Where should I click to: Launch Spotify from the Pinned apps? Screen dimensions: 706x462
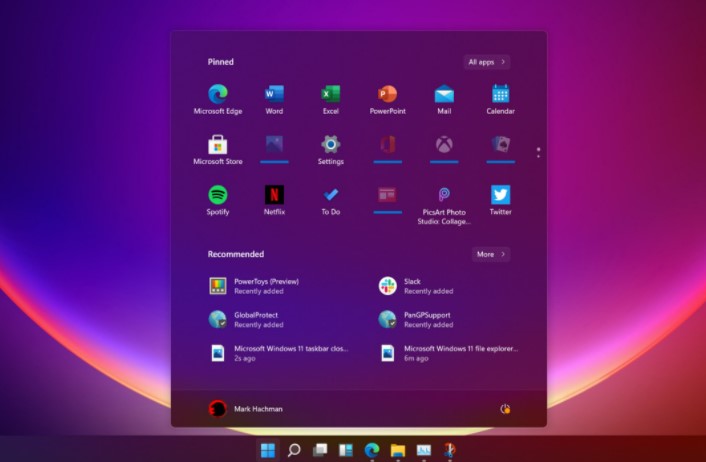coord(218,200)
